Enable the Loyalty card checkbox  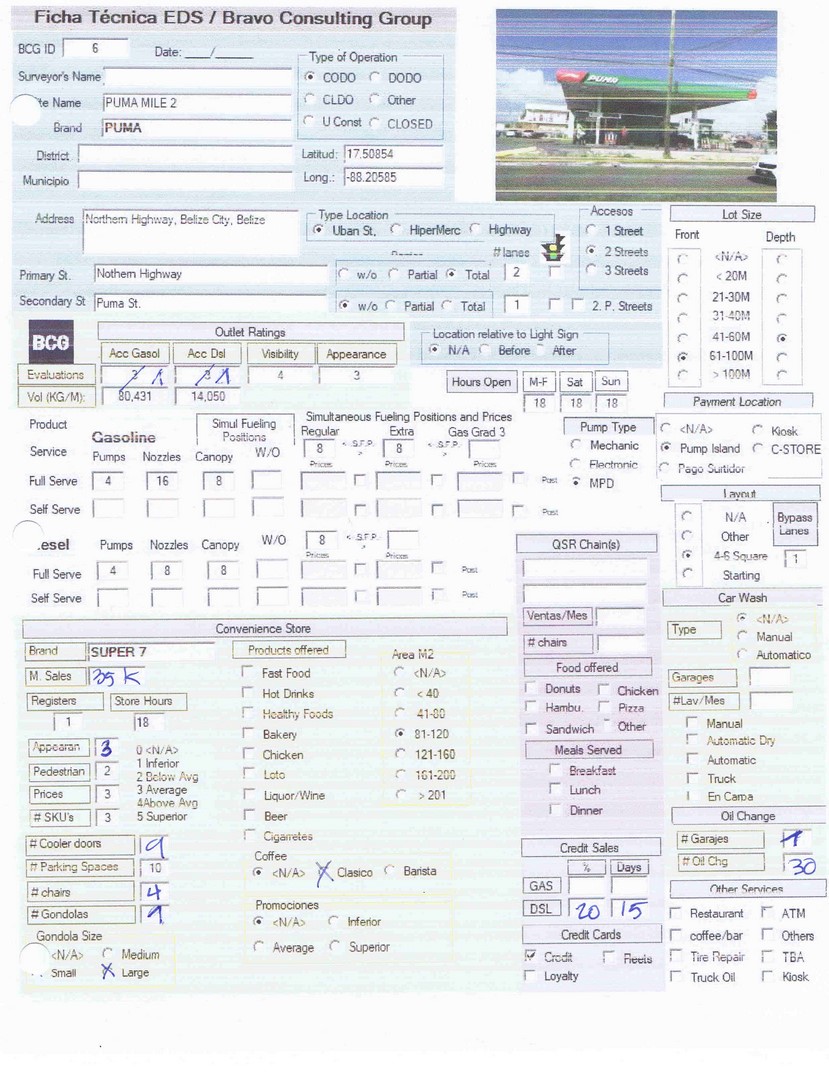pyautogui.click(x=530, y=975)
